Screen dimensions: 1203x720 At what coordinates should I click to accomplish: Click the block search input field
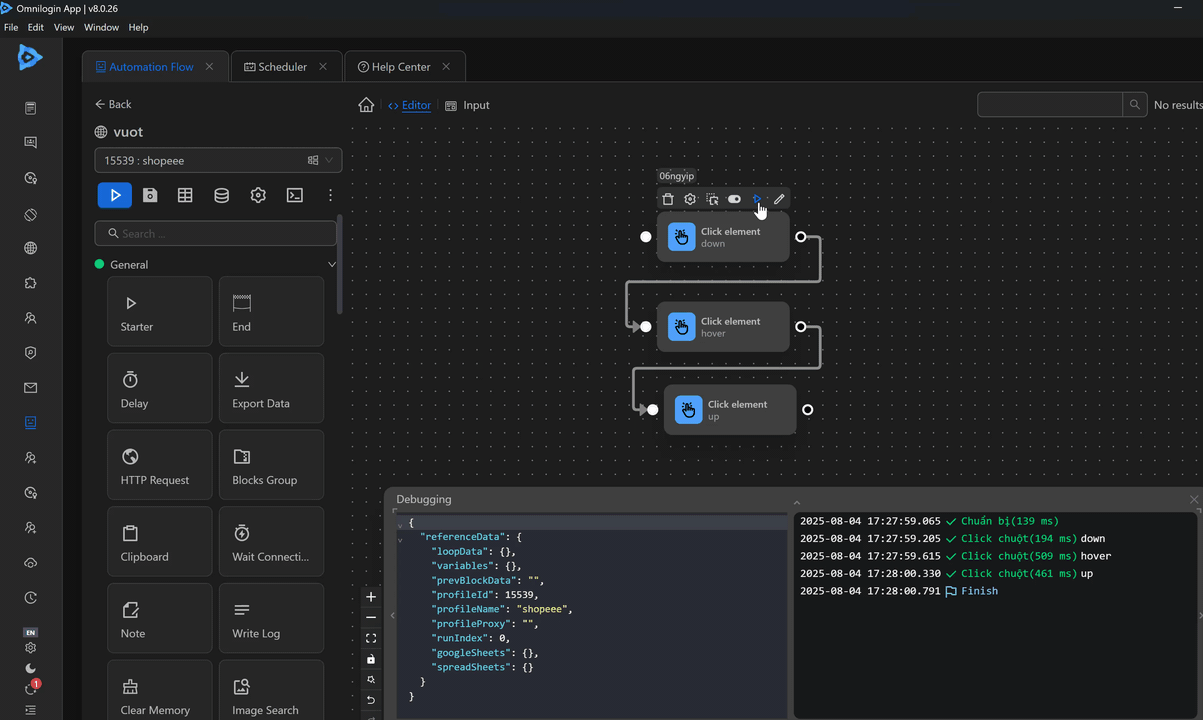pos(216,234)
